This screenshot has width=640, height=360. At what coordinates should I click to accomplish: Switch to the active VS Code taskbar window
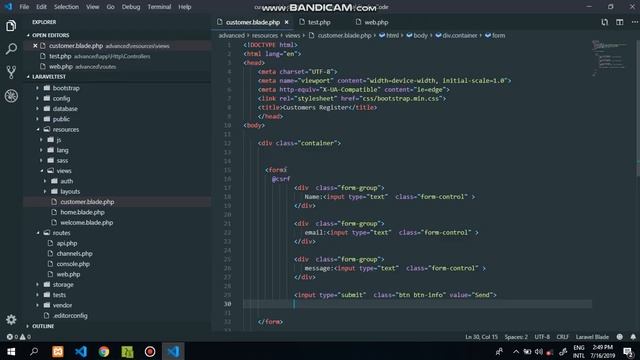tap(173, 351)
